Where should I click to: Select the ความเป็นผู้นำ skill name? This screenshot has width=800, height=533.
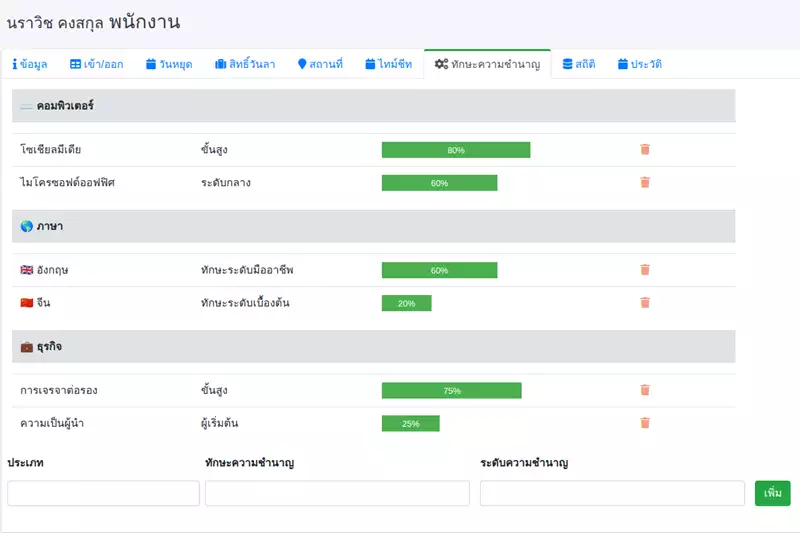[x=52, y=423]
